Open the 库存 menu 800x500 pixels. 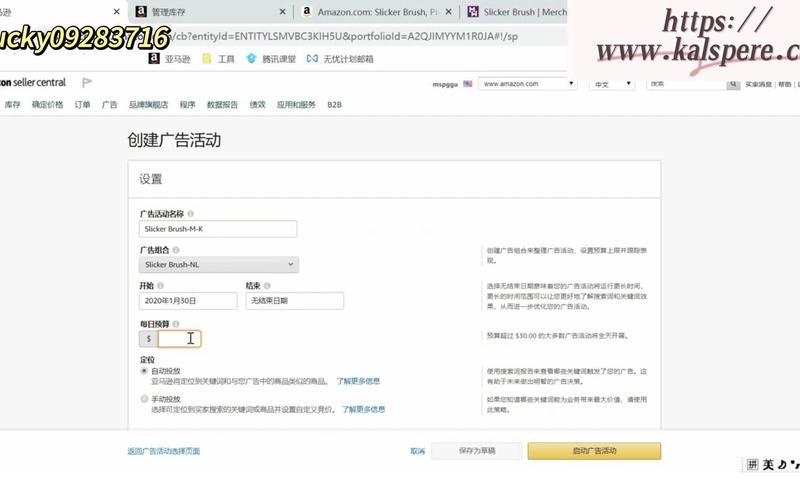(12, 105)
